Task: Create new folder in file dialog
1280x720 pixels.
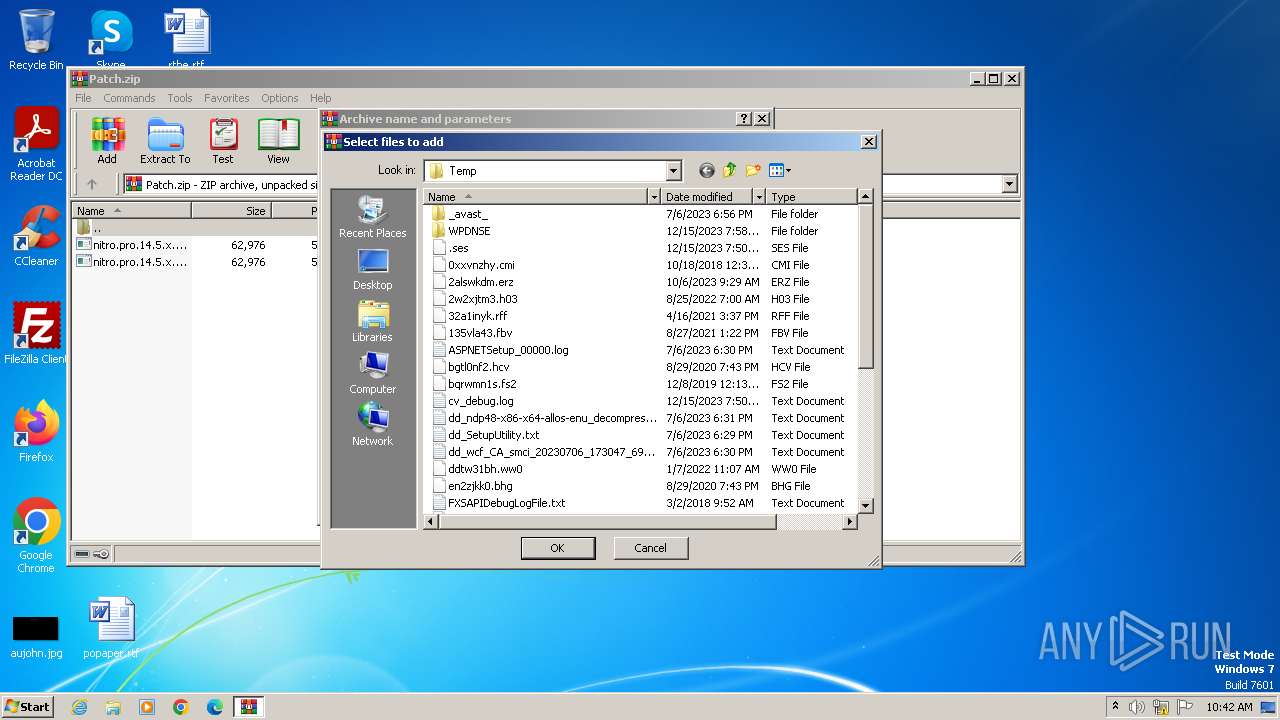Action: 753,171
